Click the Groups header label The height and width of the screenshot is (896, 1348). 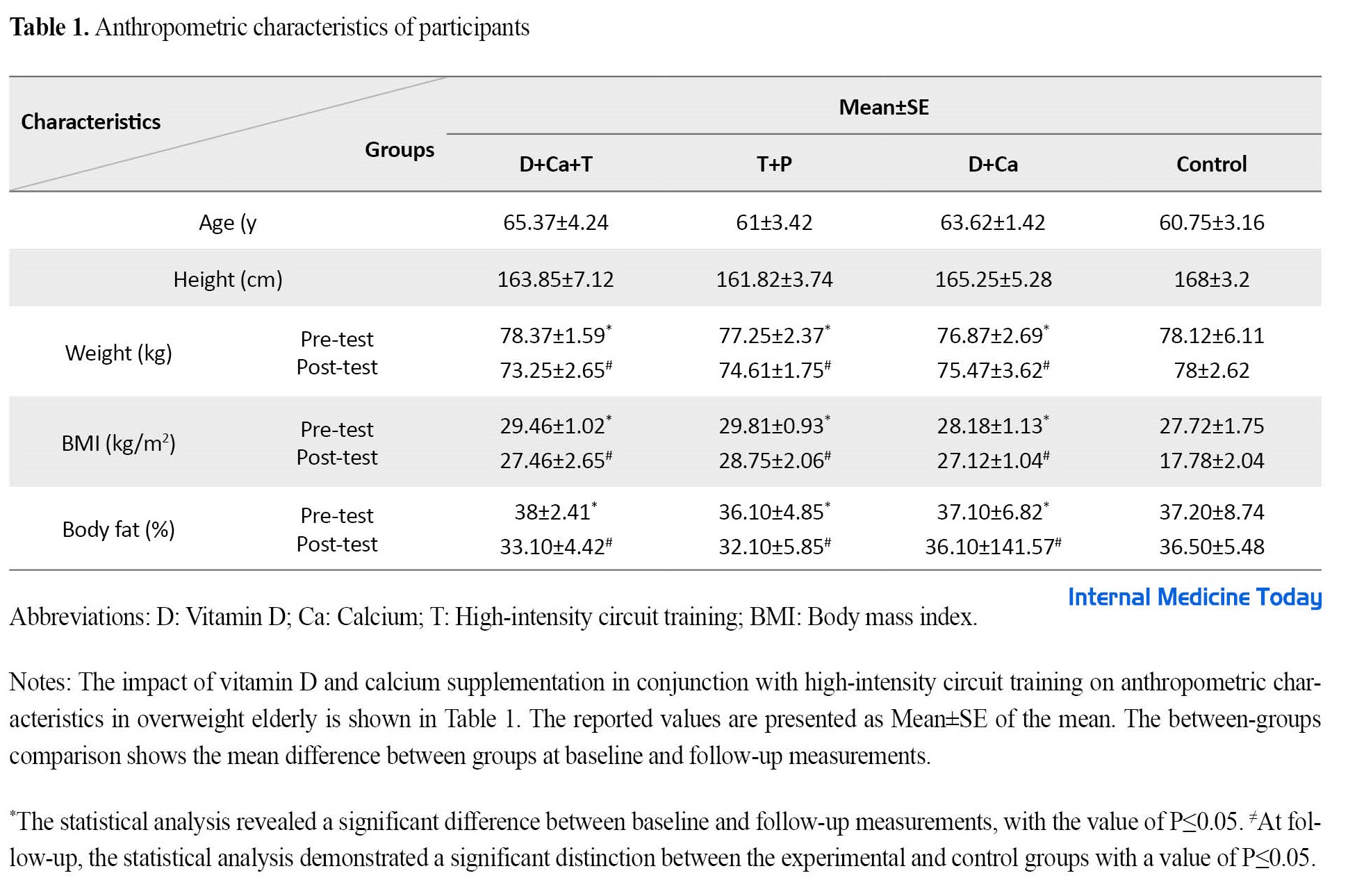400,149
